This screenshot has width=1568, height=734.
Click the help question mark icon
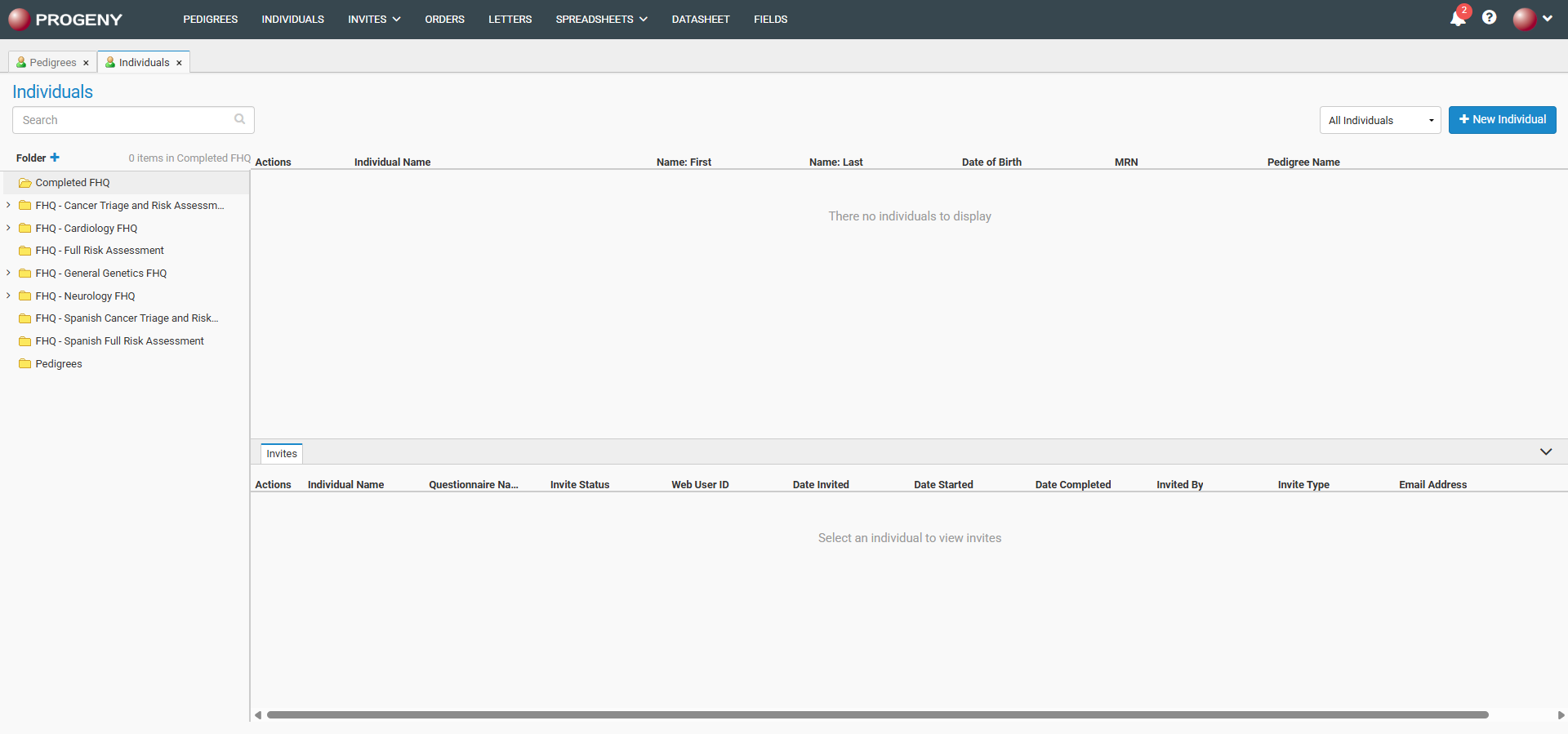1489,18
